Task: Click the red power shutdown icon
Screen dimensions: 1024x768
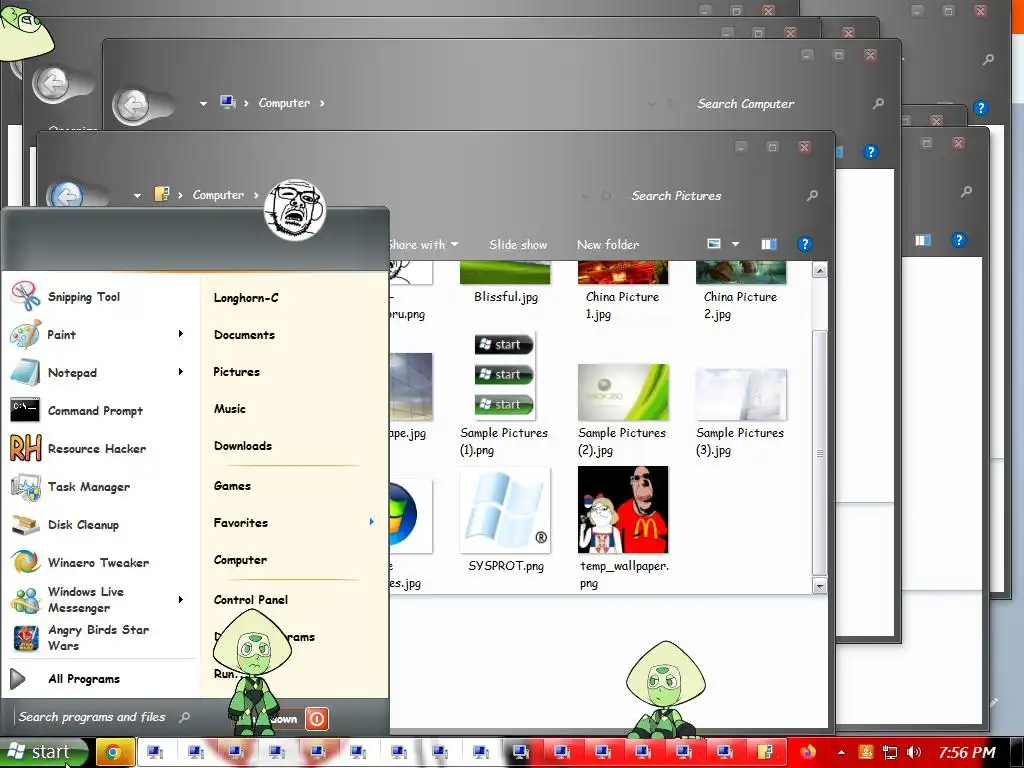Action: point(317,719)
